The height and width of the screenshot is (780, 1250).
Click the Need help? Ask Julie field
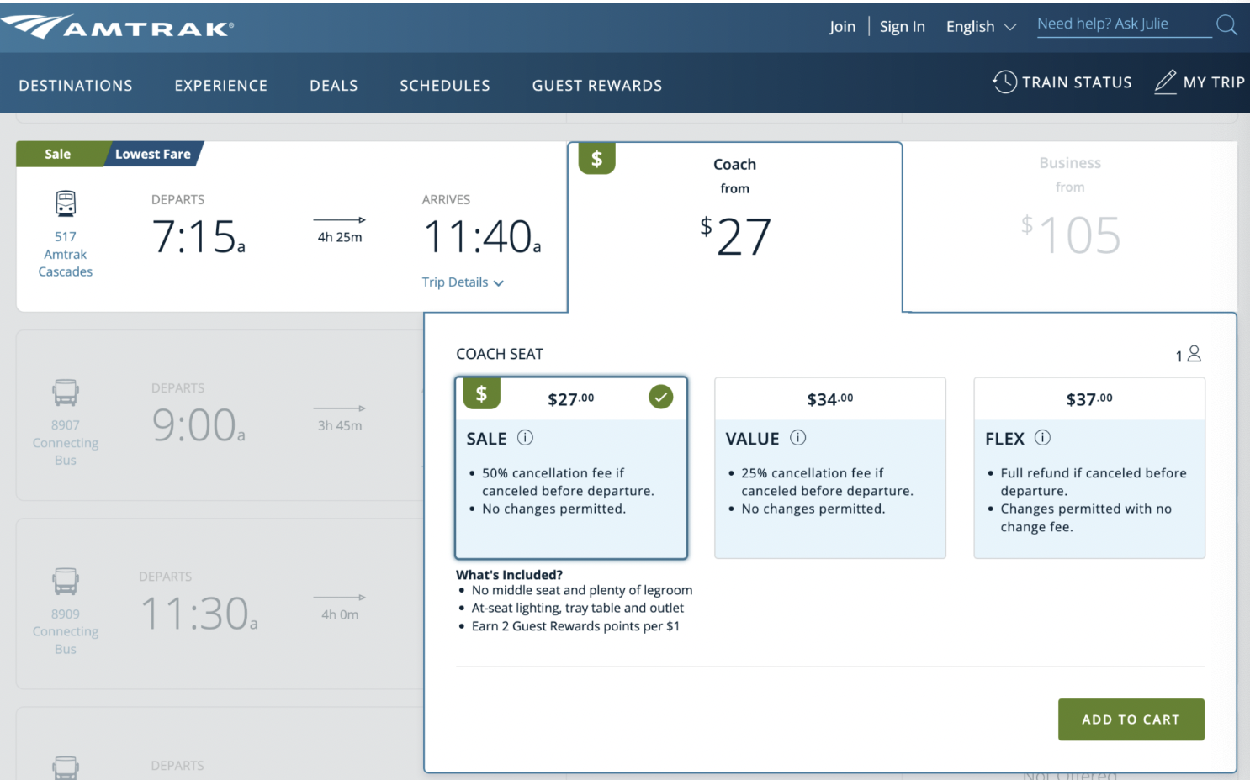pos(1124,25)
